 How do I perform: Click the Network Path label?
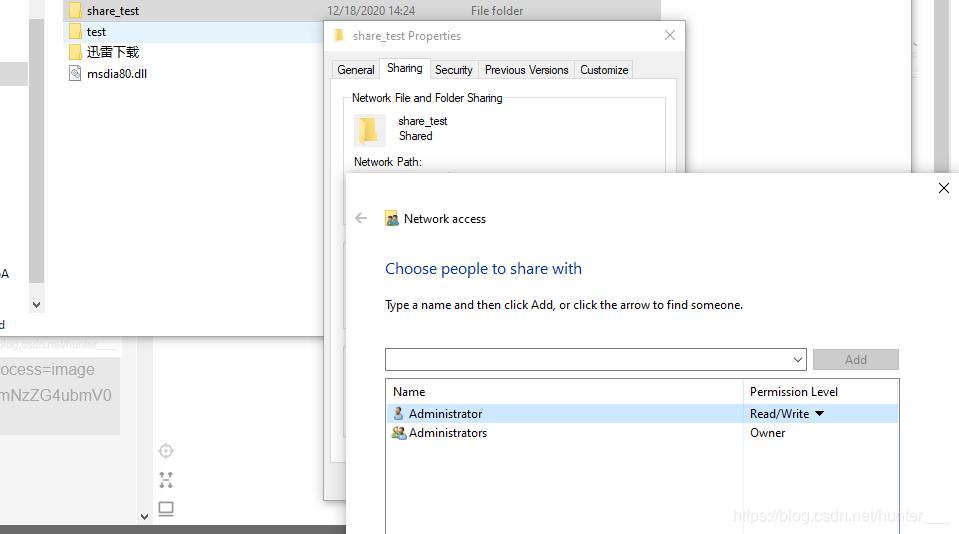point(388,162)
